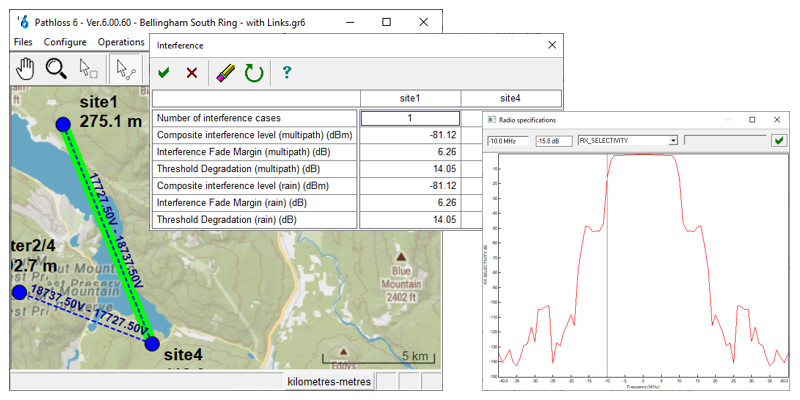This screenshot has height=400, width=800.
Task: Choose the site selection pointer tool
Action: click(x=89, y=69)
